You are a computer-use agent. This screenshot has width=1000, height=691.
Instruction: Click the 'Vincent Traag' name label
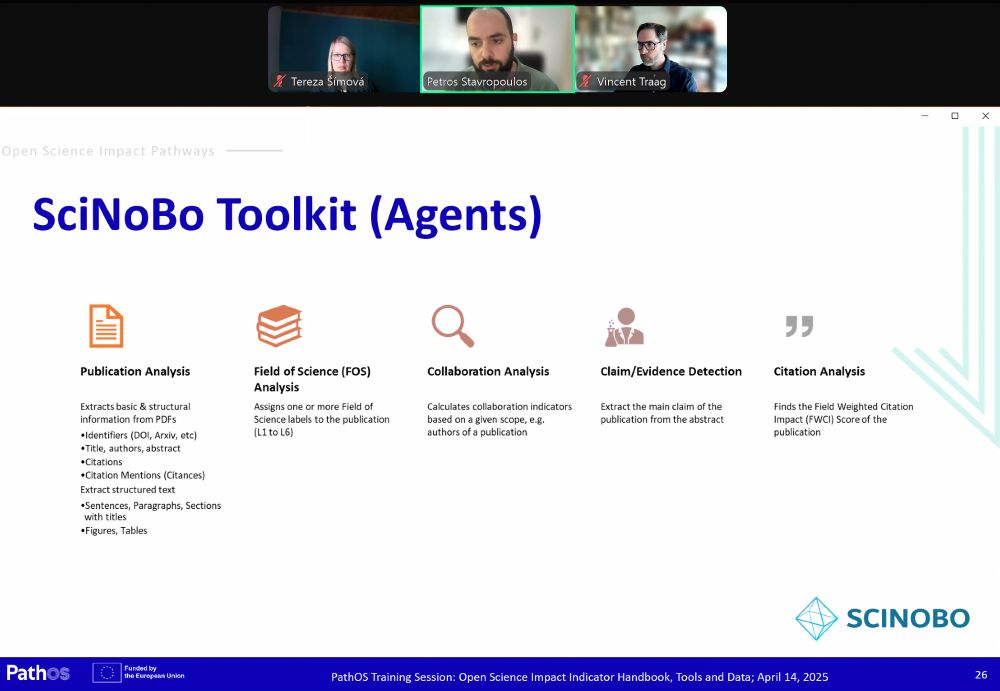(631, 82)
